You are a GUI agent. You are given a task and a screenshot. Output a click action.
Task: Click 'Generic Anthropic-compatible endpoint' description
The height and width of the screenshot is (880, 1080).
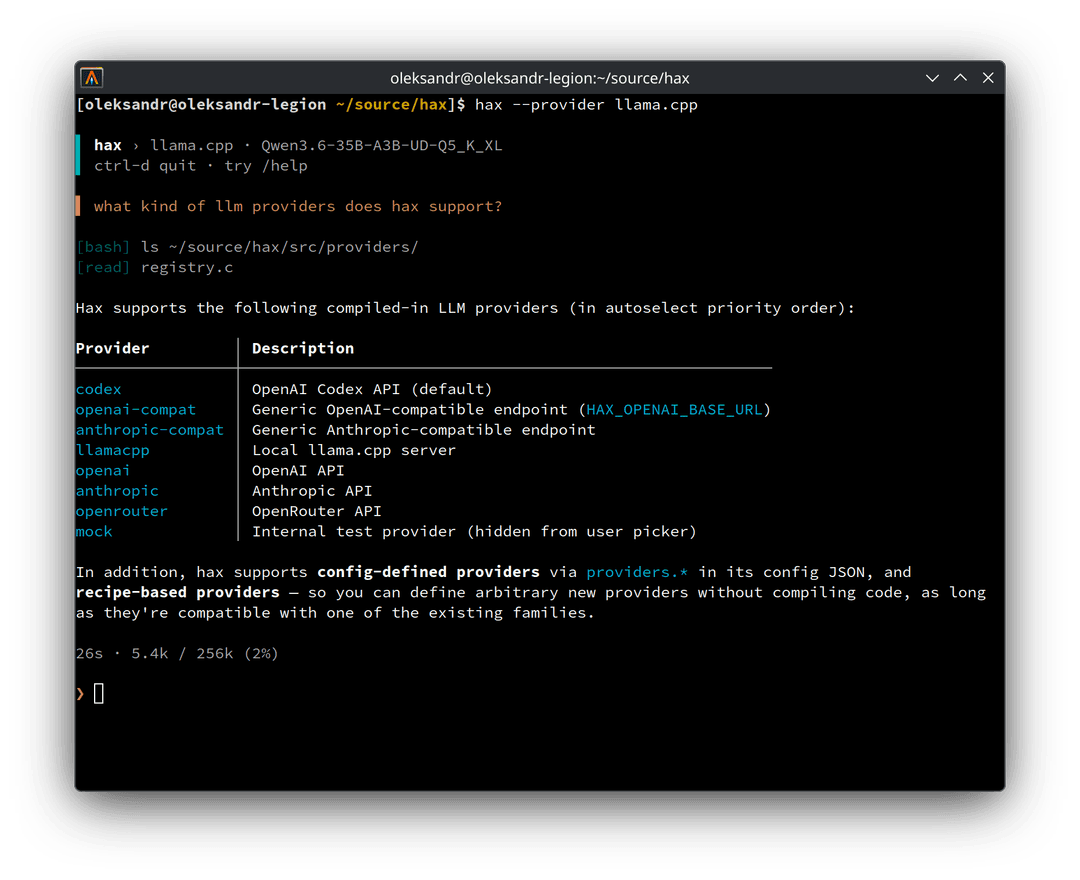click(424, 430)
